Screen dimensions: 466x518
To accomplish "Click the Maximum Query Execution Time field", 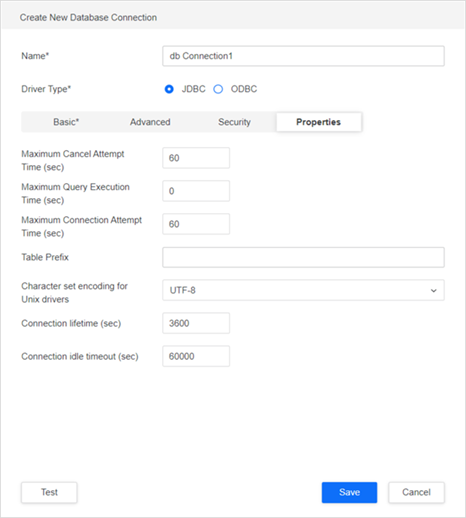I will pyautogui.click(x=196, y=191).
